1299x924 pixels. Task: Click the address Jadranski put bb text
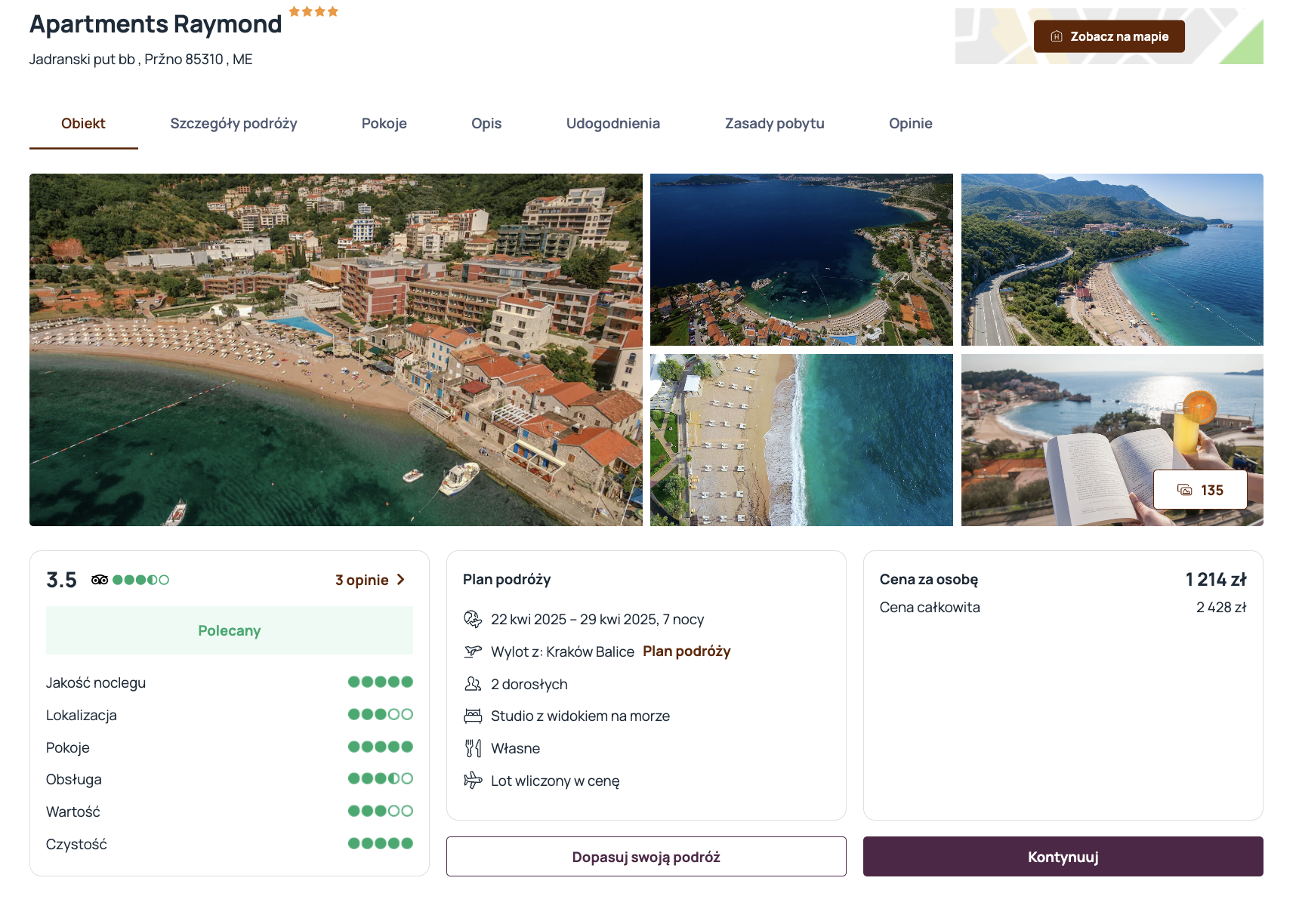[x=141, y=59]
